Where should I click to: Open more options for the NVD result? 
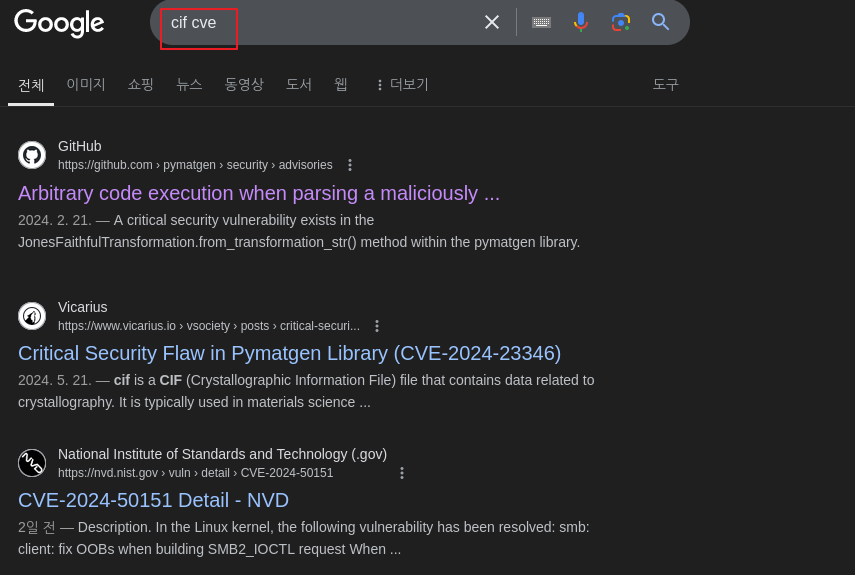coord(402,473)
